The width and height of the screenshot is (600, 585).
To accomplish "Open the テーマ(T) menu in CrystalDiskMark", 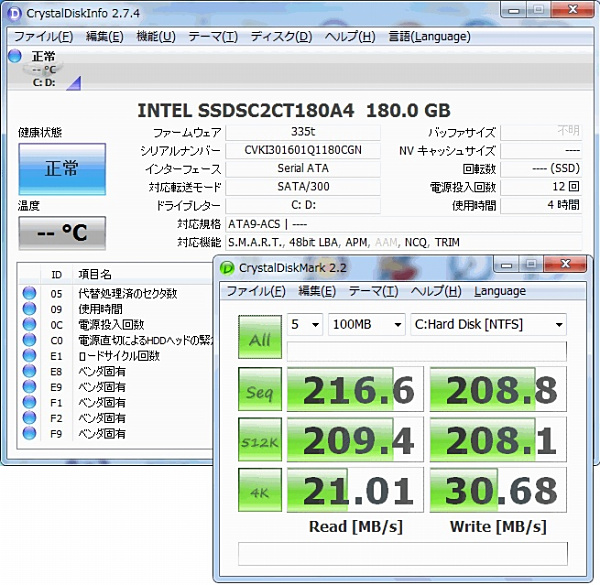I will click(x=373, y=291).
